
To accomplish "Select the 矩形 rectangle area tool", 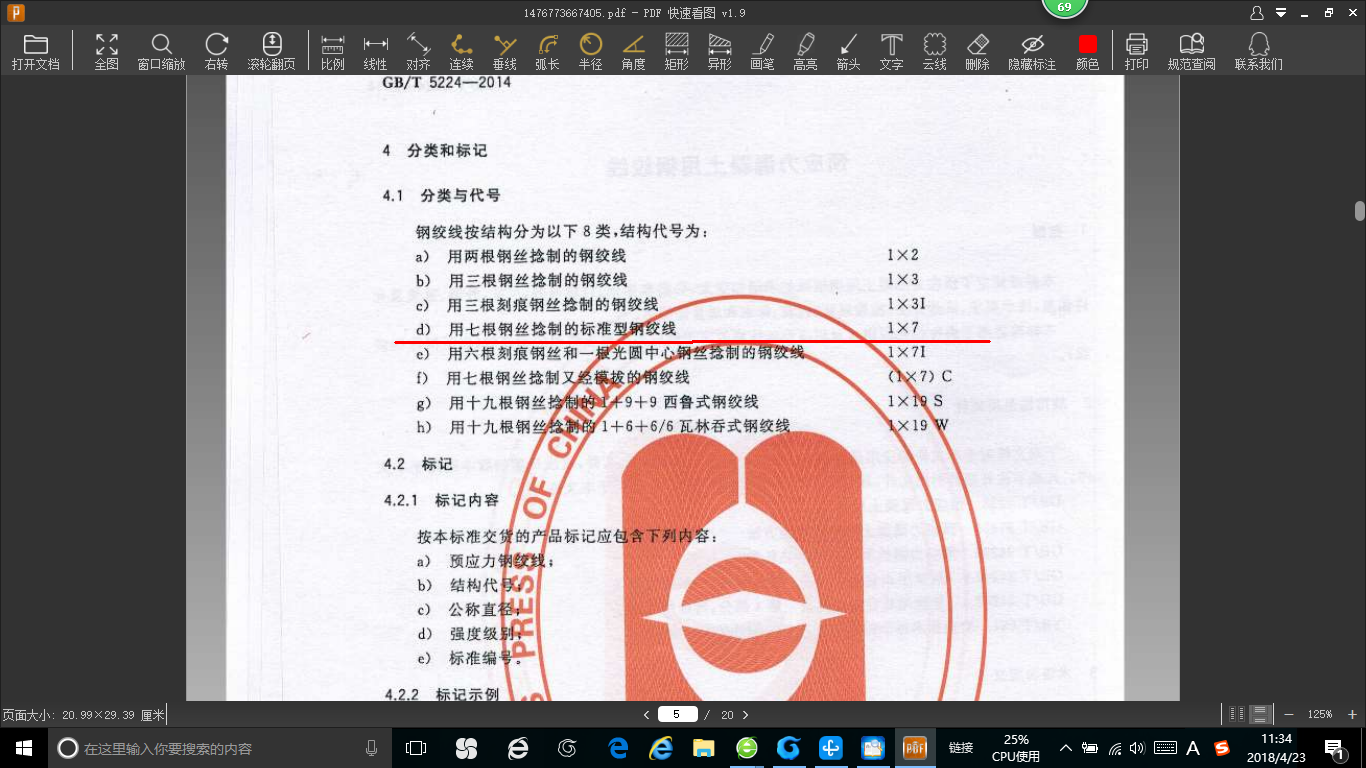I will [677, 52].
